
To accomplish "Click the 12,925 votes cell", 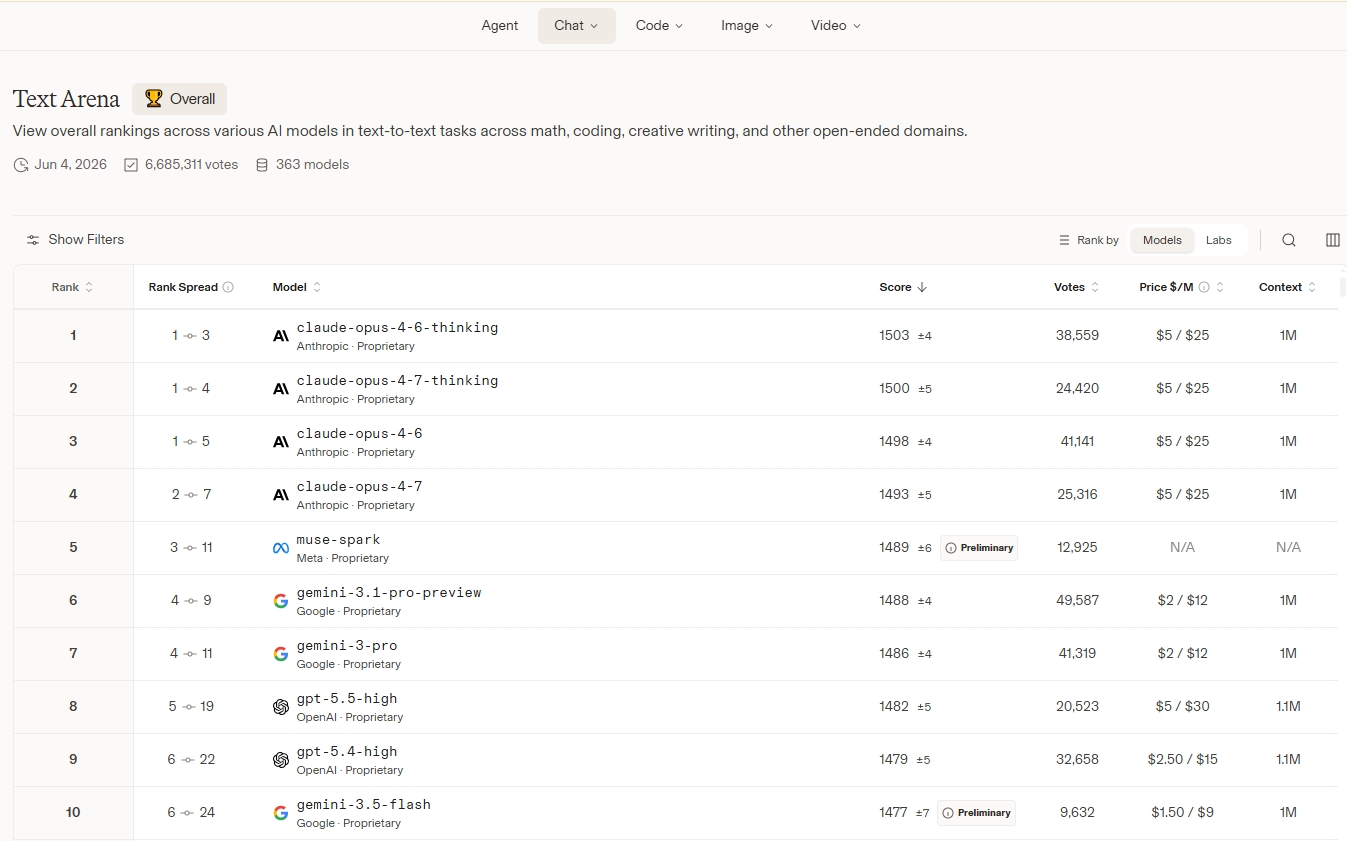I will 1077,548.
